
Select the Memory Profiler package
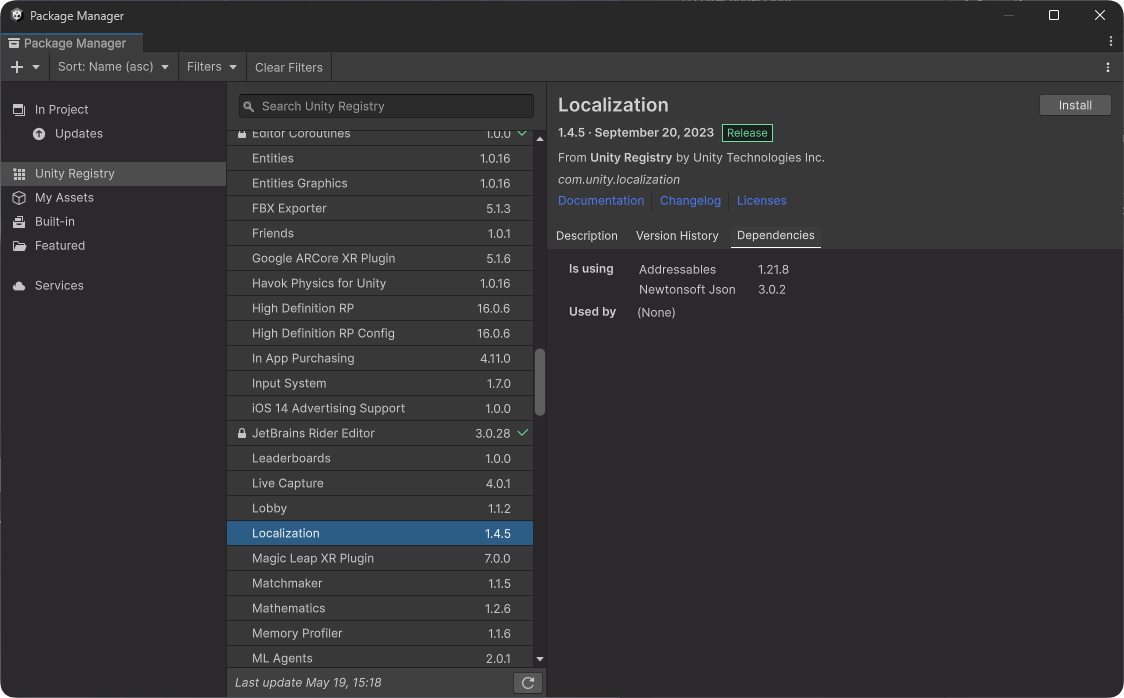tap(380, 634)
